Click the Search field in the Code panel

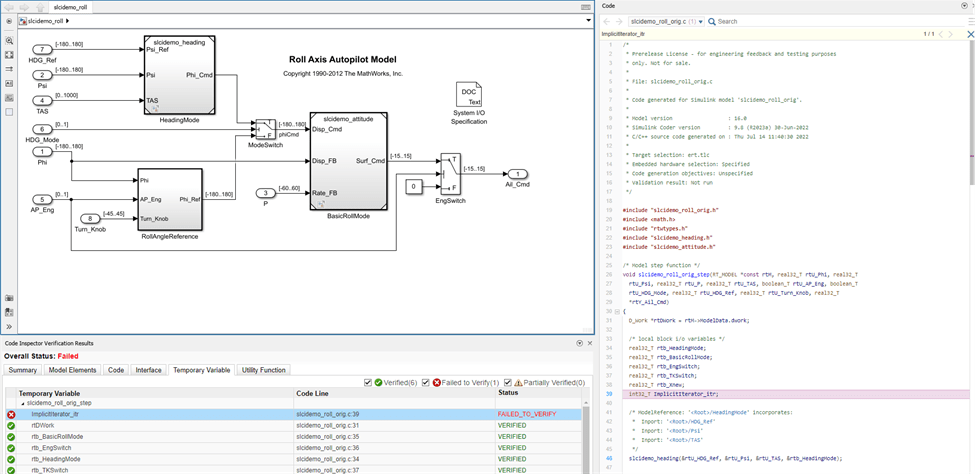(x=780, y=21)
